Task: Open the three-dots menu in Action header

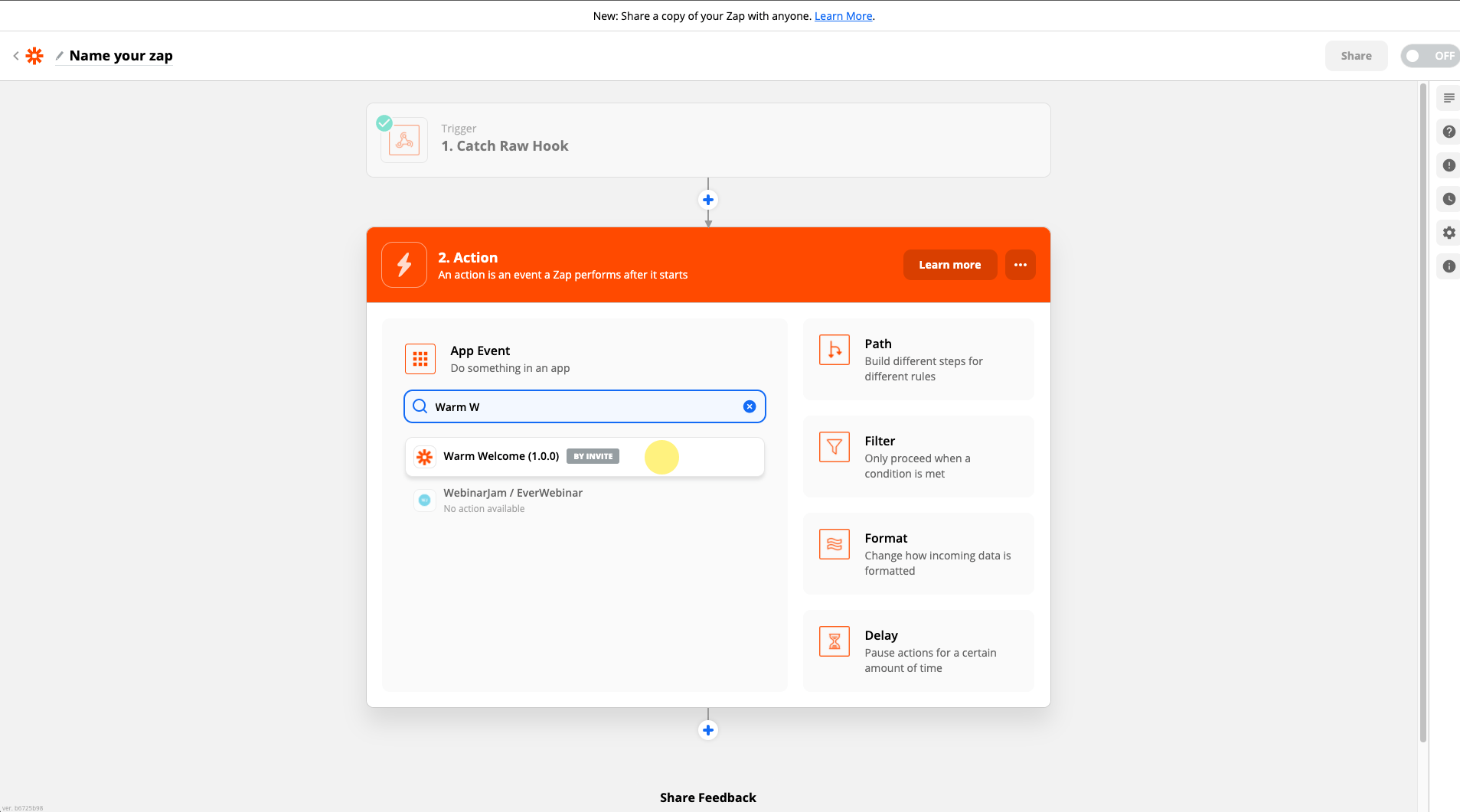Action: [x=1020, y=265]
